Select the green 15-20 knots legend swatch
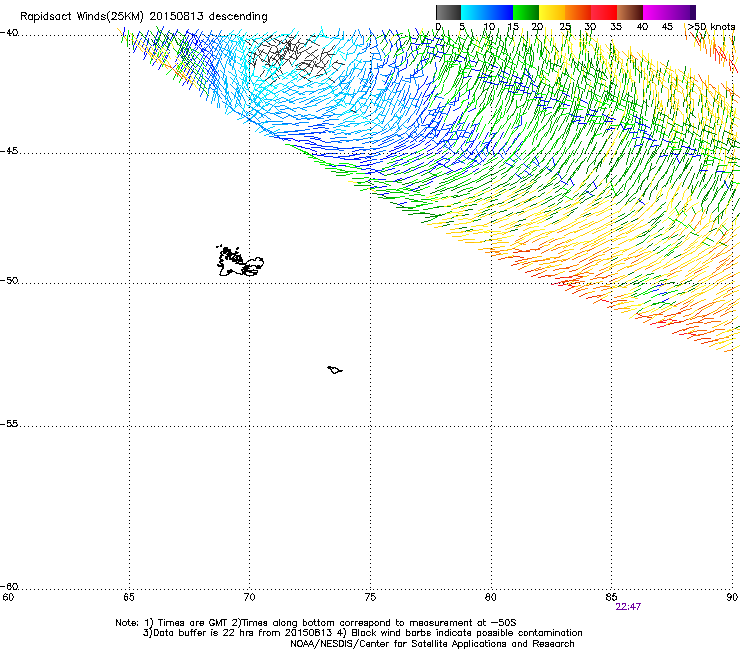 526,12
